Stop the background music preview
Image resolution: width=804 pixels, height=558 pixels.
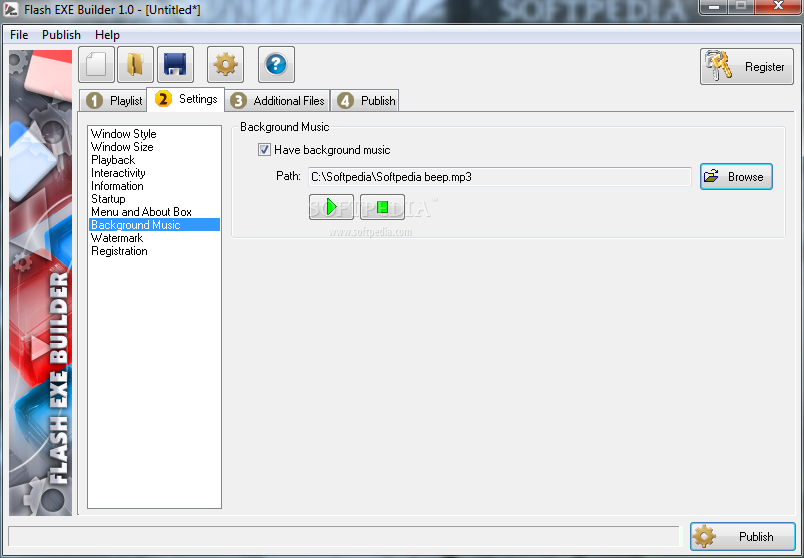383,207
